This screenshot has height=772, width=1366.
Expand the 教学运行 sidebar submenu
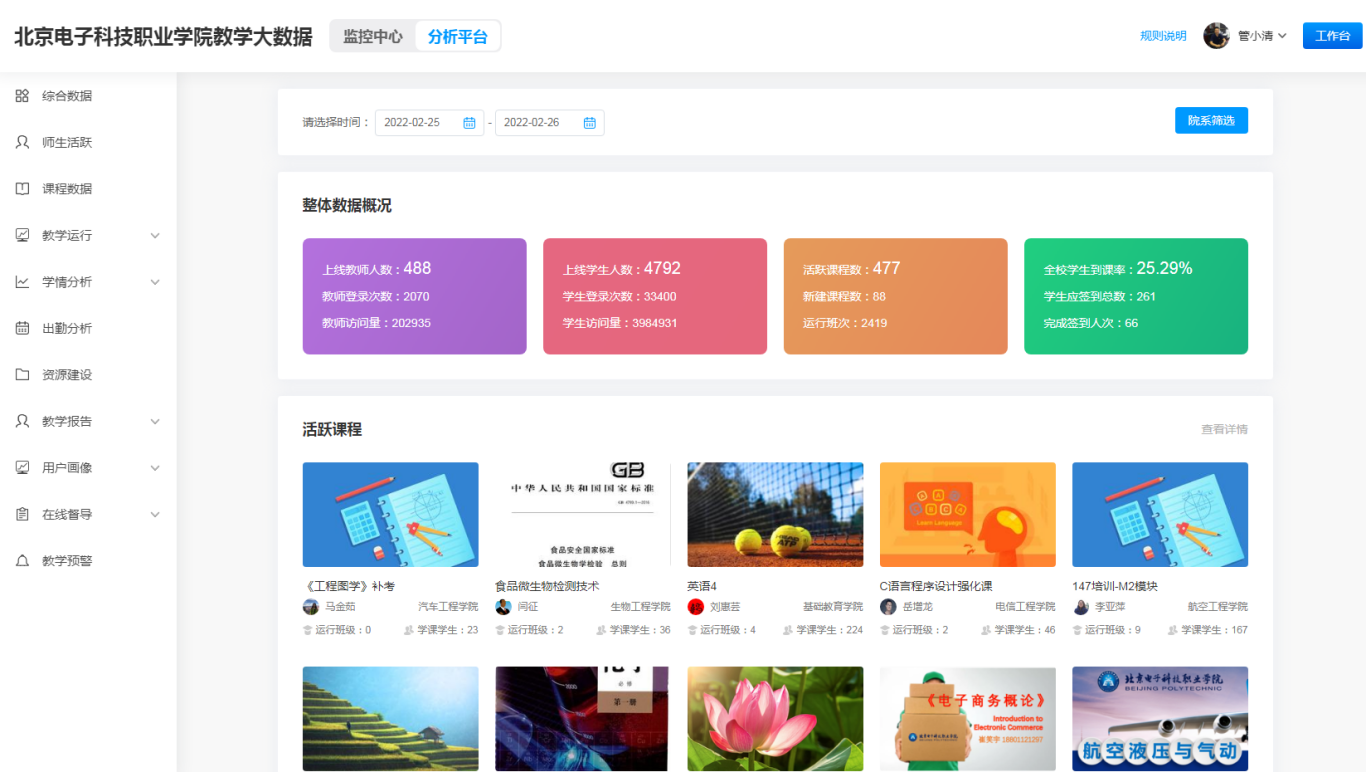click(x=155, y=236)
